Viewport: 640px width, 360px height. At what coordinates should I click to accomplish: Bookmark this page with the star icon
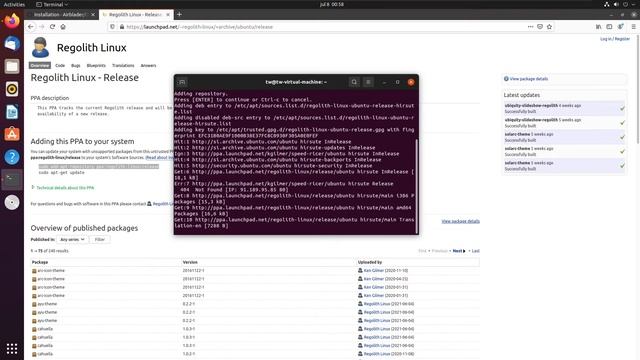tap(549, 27)
